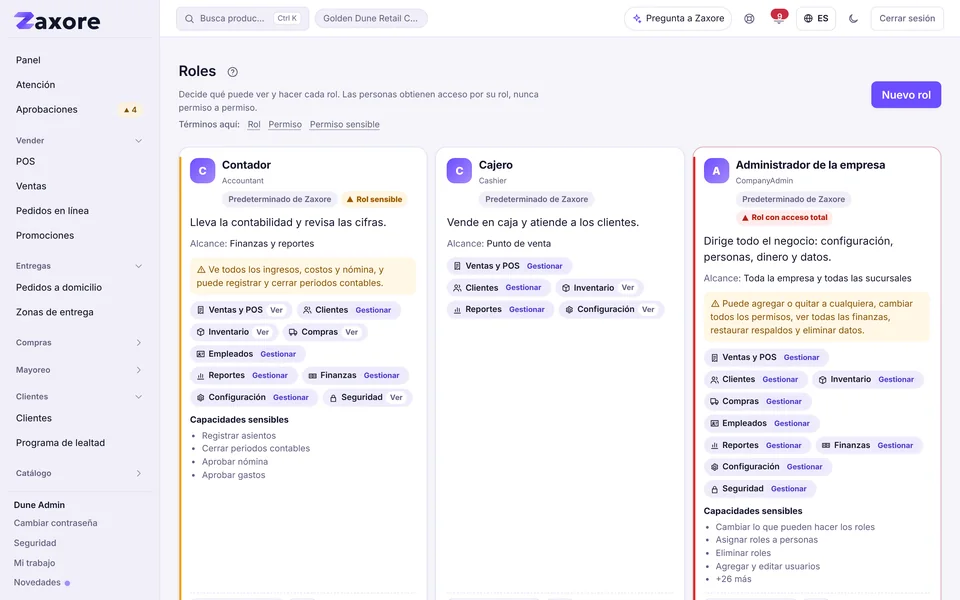Follow the Permiso sensible term link
Viewport: 960px width, 600px height.
coord(345,124)
